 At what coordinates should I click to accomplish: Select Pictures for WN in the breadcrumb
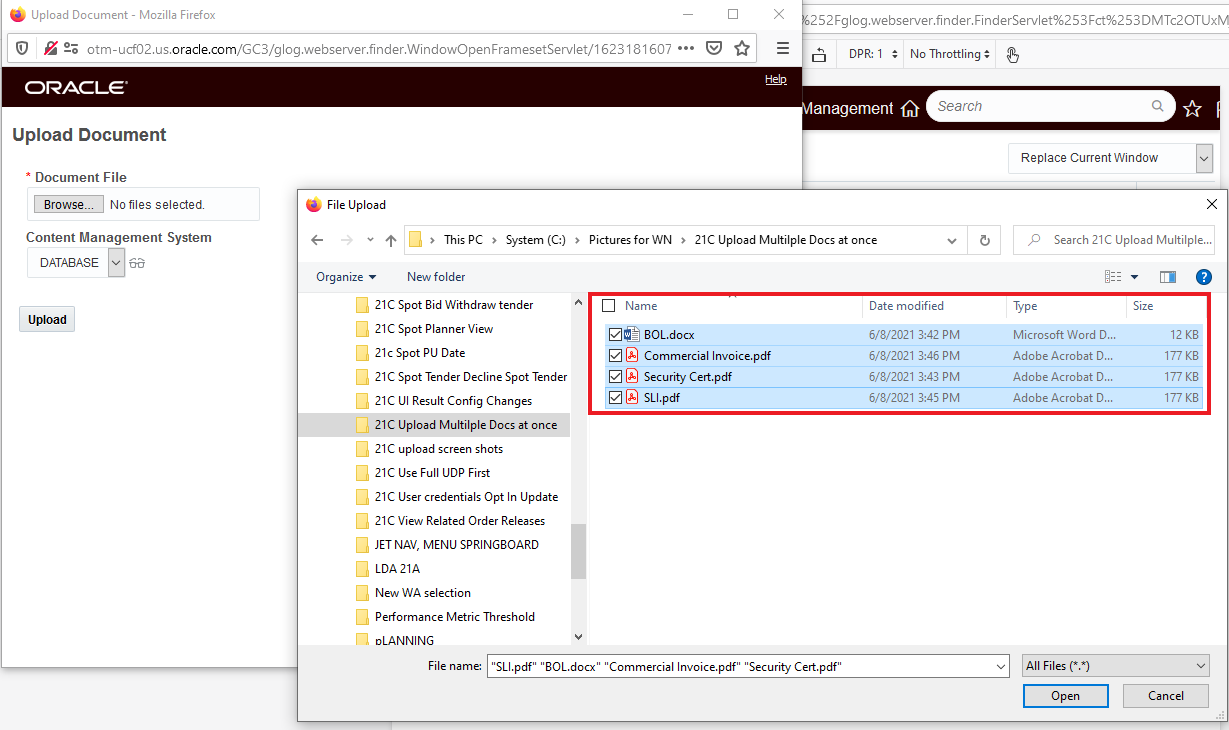pyautogui.click(x=631, y=240)
